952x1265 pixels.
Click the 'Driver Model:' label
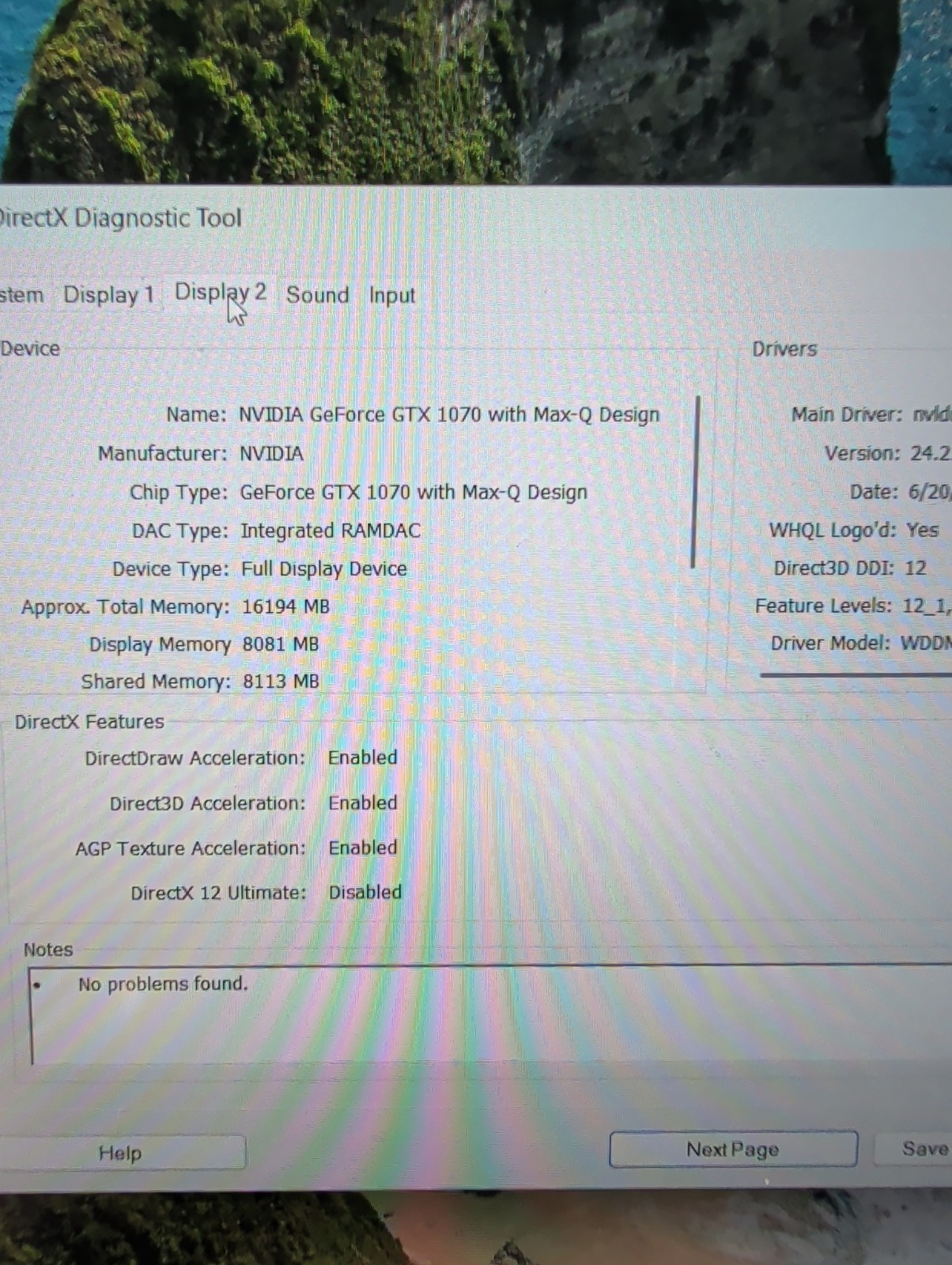coord(830,643)
